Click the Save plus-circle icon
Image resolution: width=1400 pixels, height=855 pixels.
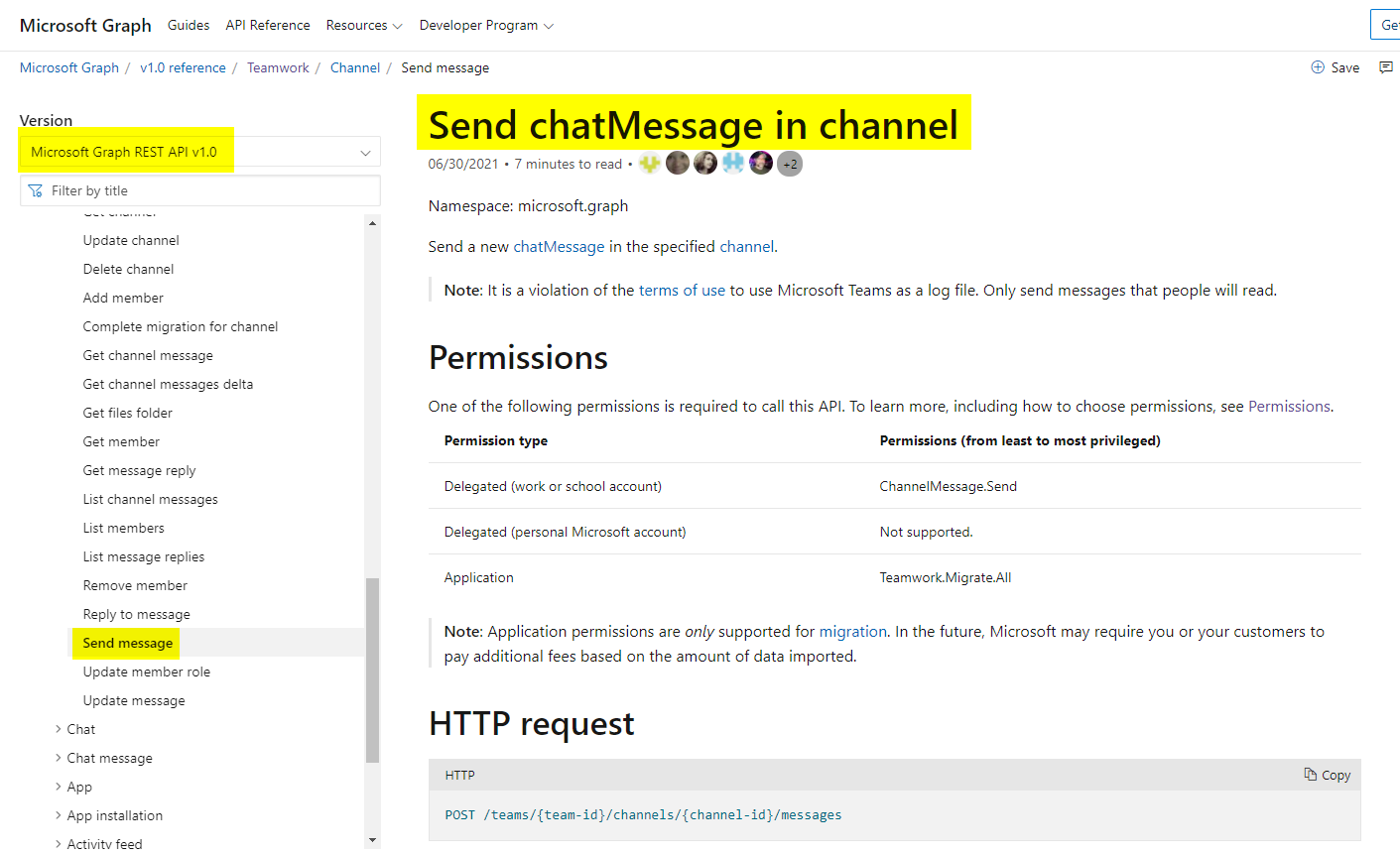click(1318, 67)
